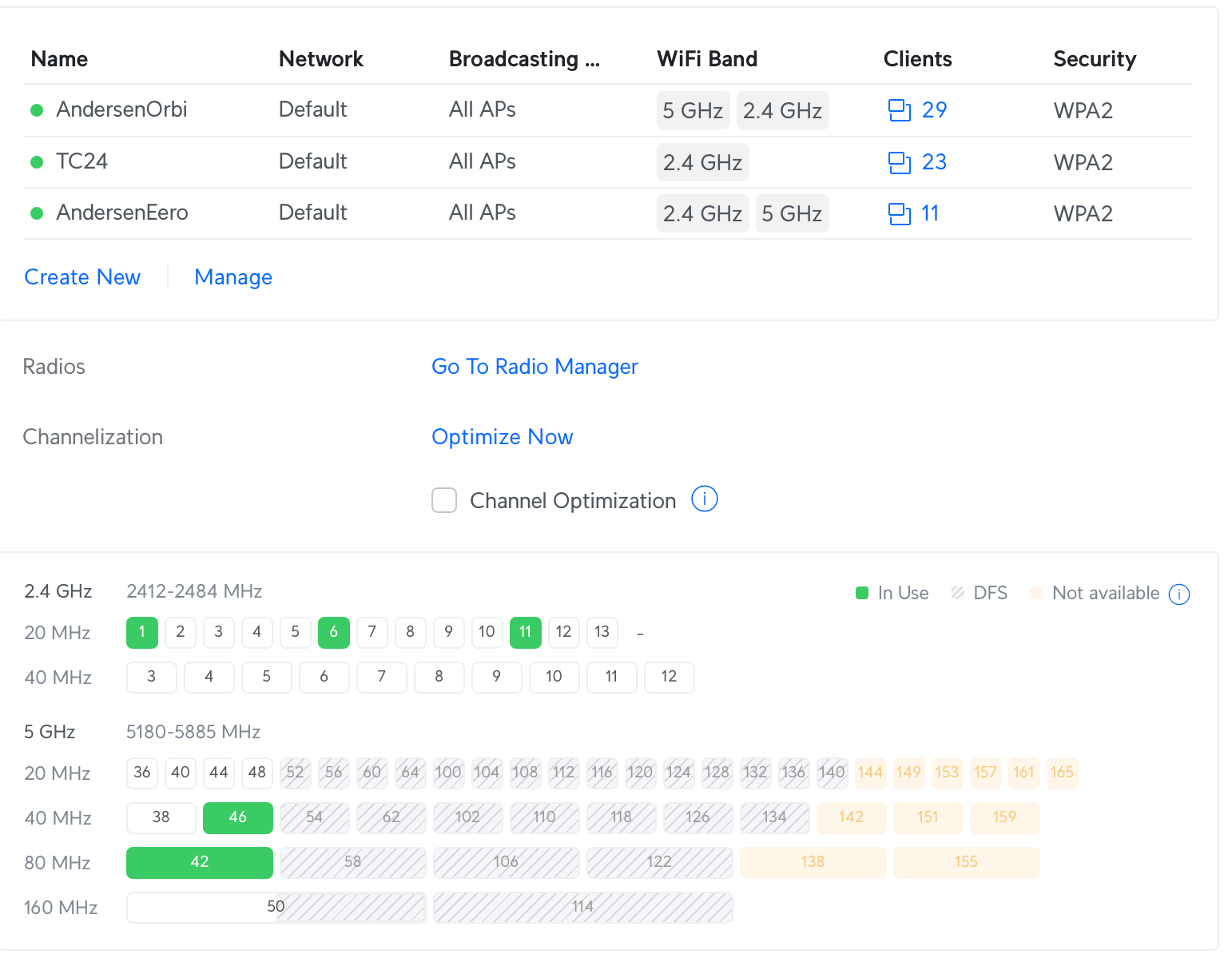Open Channel Optimization info icon
1232x954 pixels.
704,499
